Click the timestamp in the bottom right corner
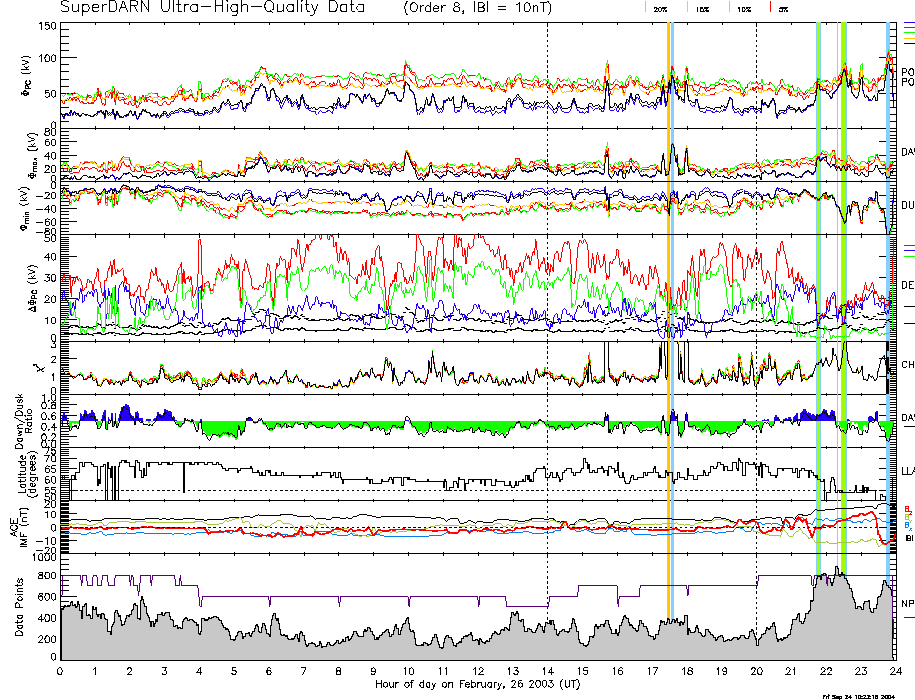Screen dimensions: 915x700 point(864,695)
